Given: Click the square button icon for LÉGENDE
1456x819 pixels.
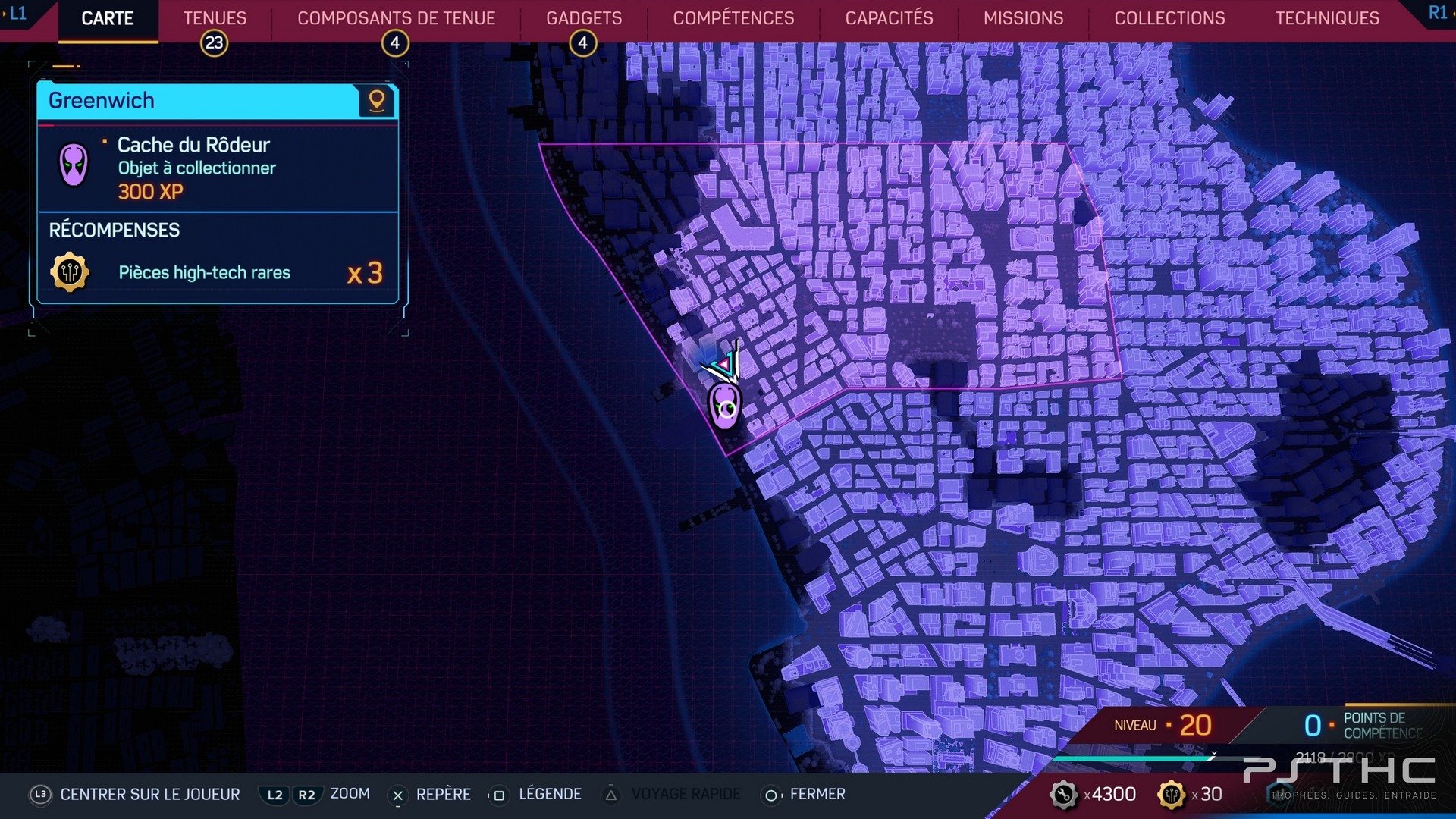Looking at the screenshot, I should [x=498, y=795].
